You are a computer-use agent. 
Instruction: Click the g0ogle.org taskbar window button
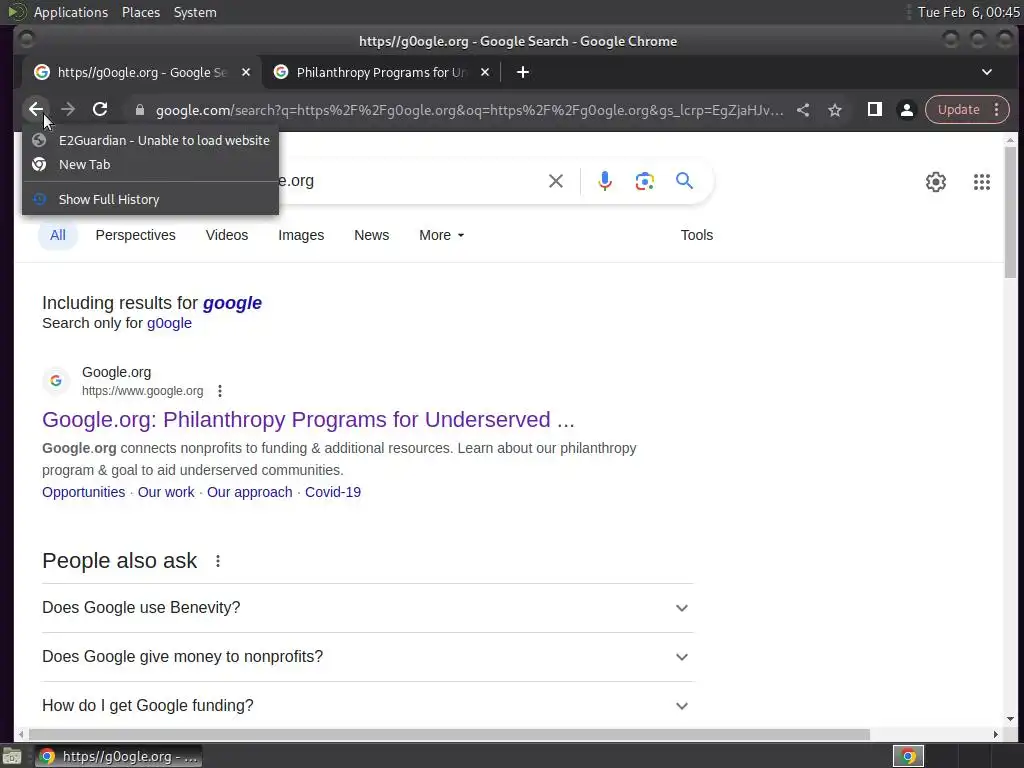118,756
